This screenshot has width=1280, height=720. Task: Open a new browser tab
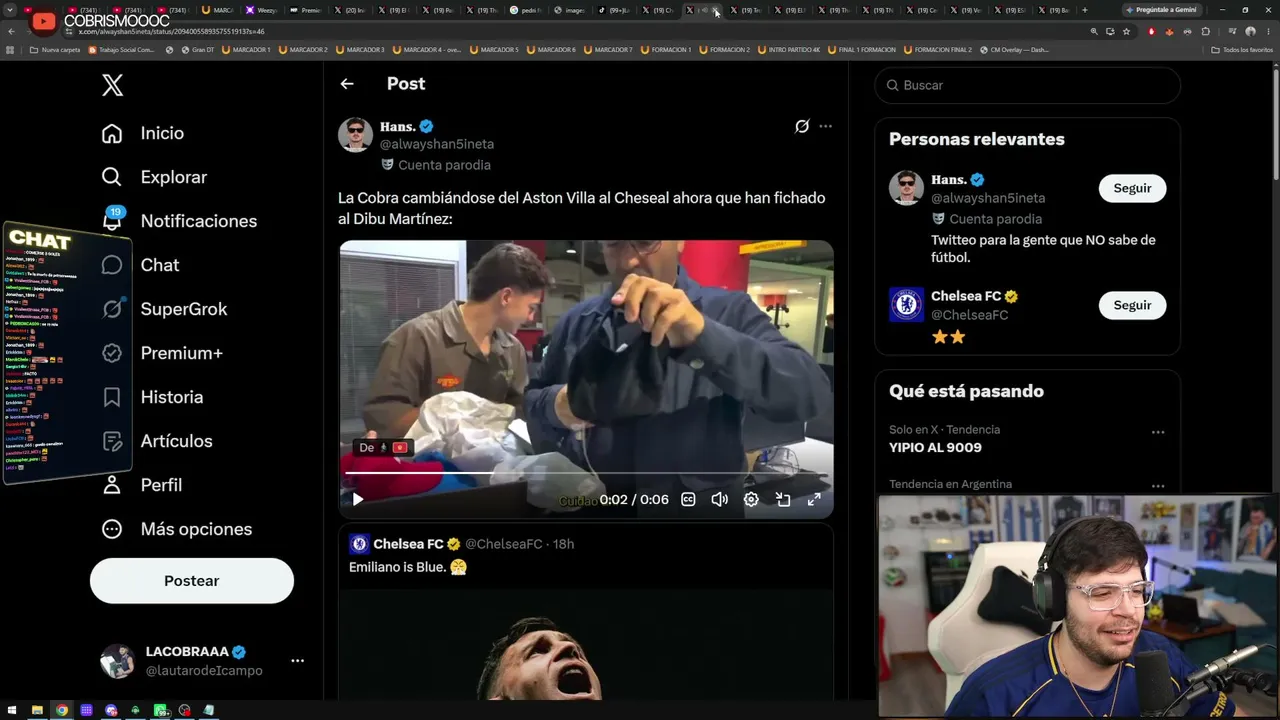[1085, 10]
